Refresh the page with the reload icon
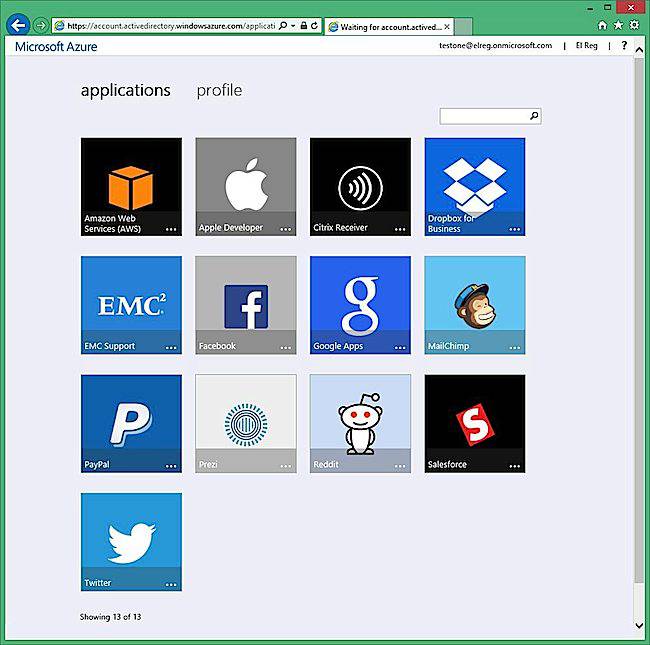650x645 pixels. pos(314,26)
